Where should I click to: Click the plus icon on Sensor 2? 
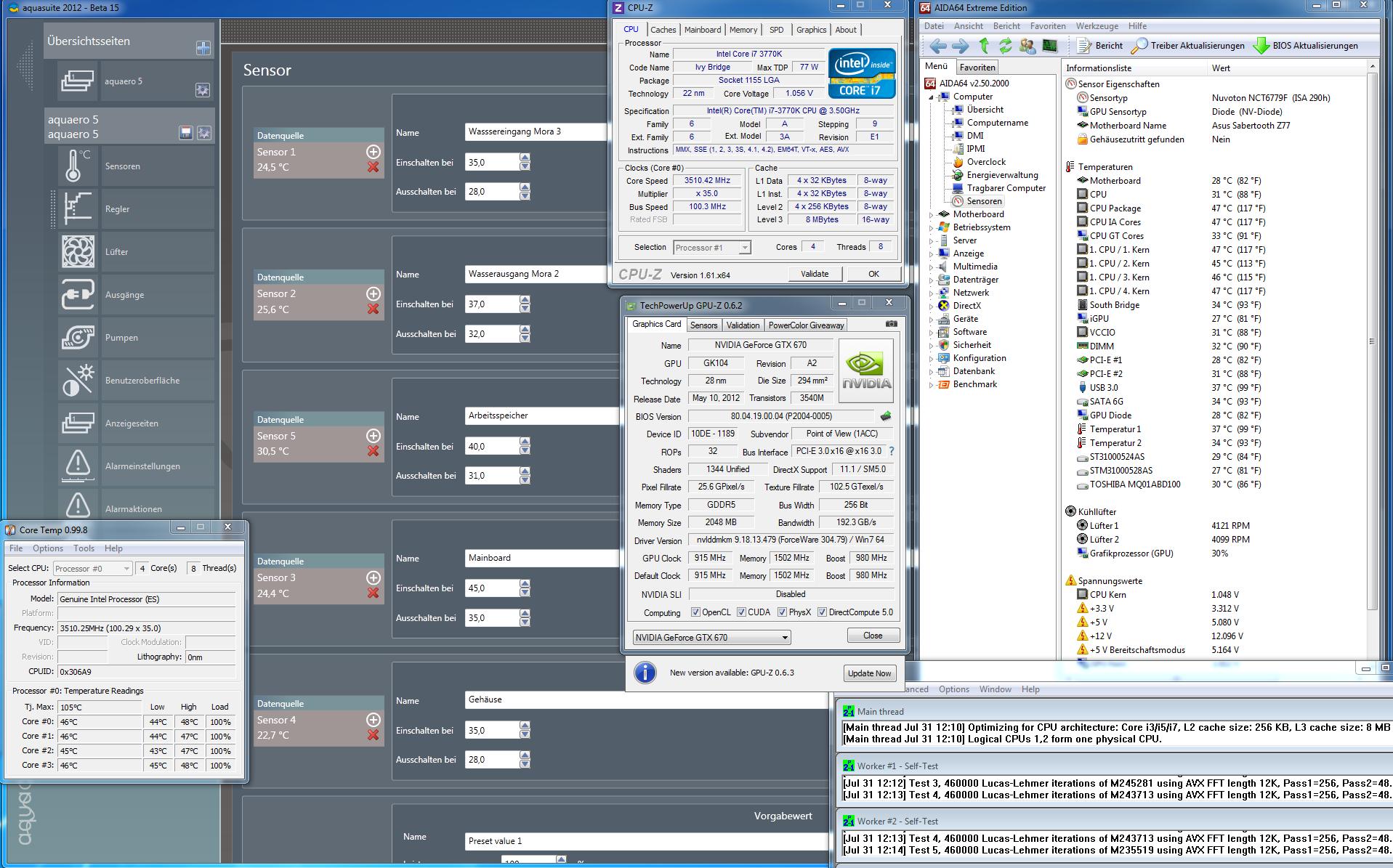tap(373, 293)
